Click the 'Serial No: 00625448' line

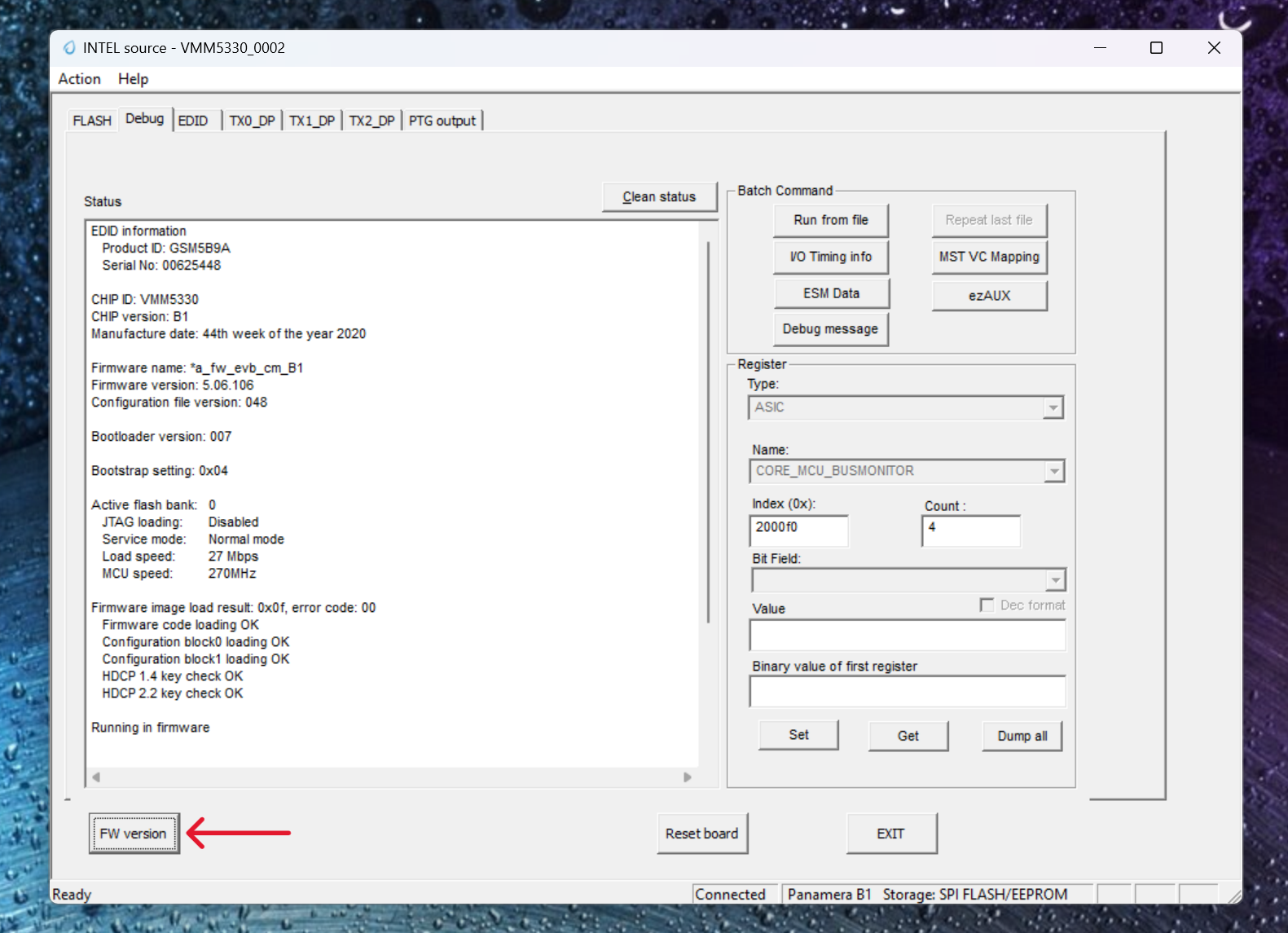click(161, 266)
